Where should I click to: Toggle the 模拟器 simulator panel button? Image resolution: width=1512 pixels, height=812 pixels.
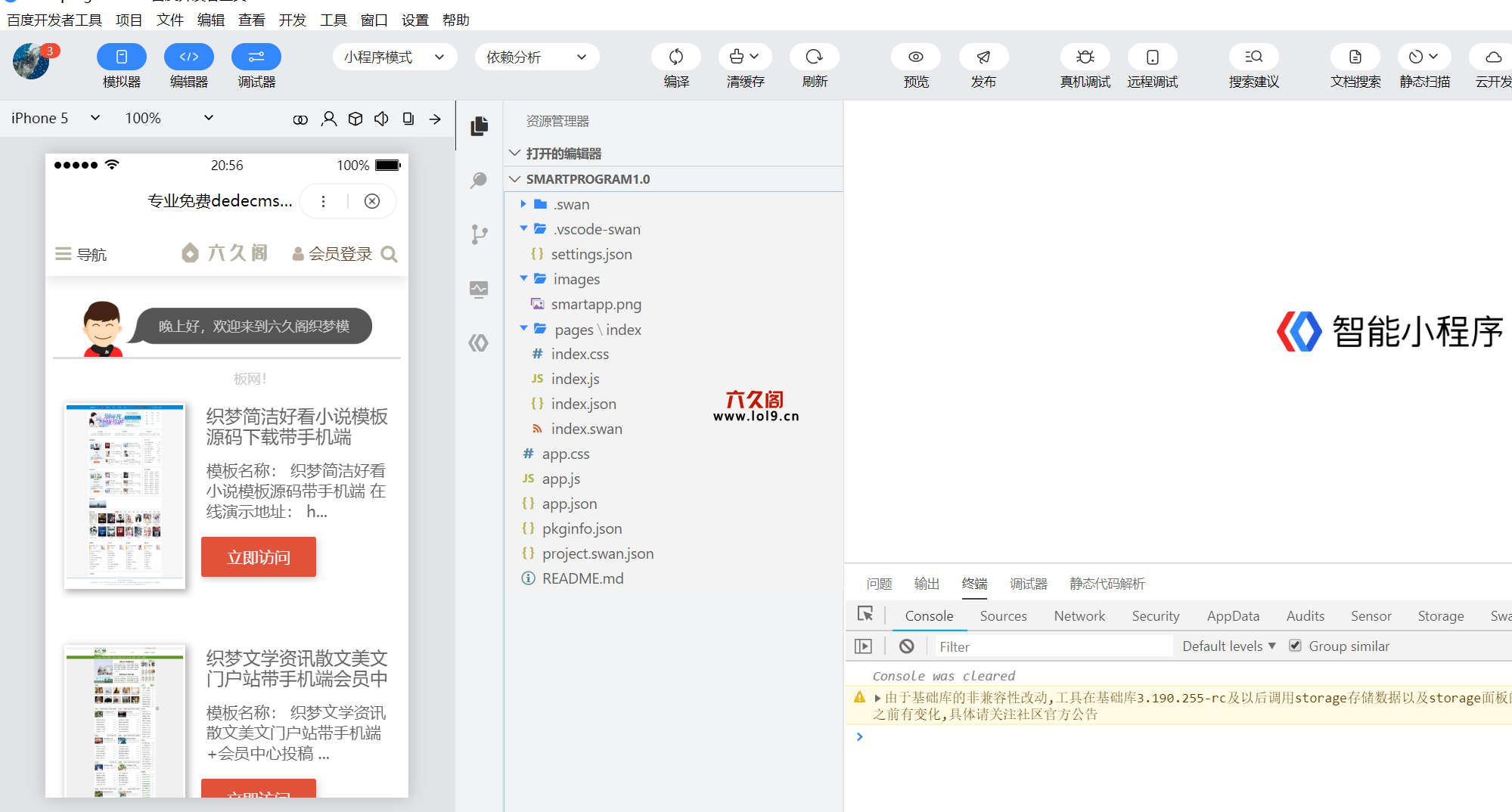click(121, 57)
